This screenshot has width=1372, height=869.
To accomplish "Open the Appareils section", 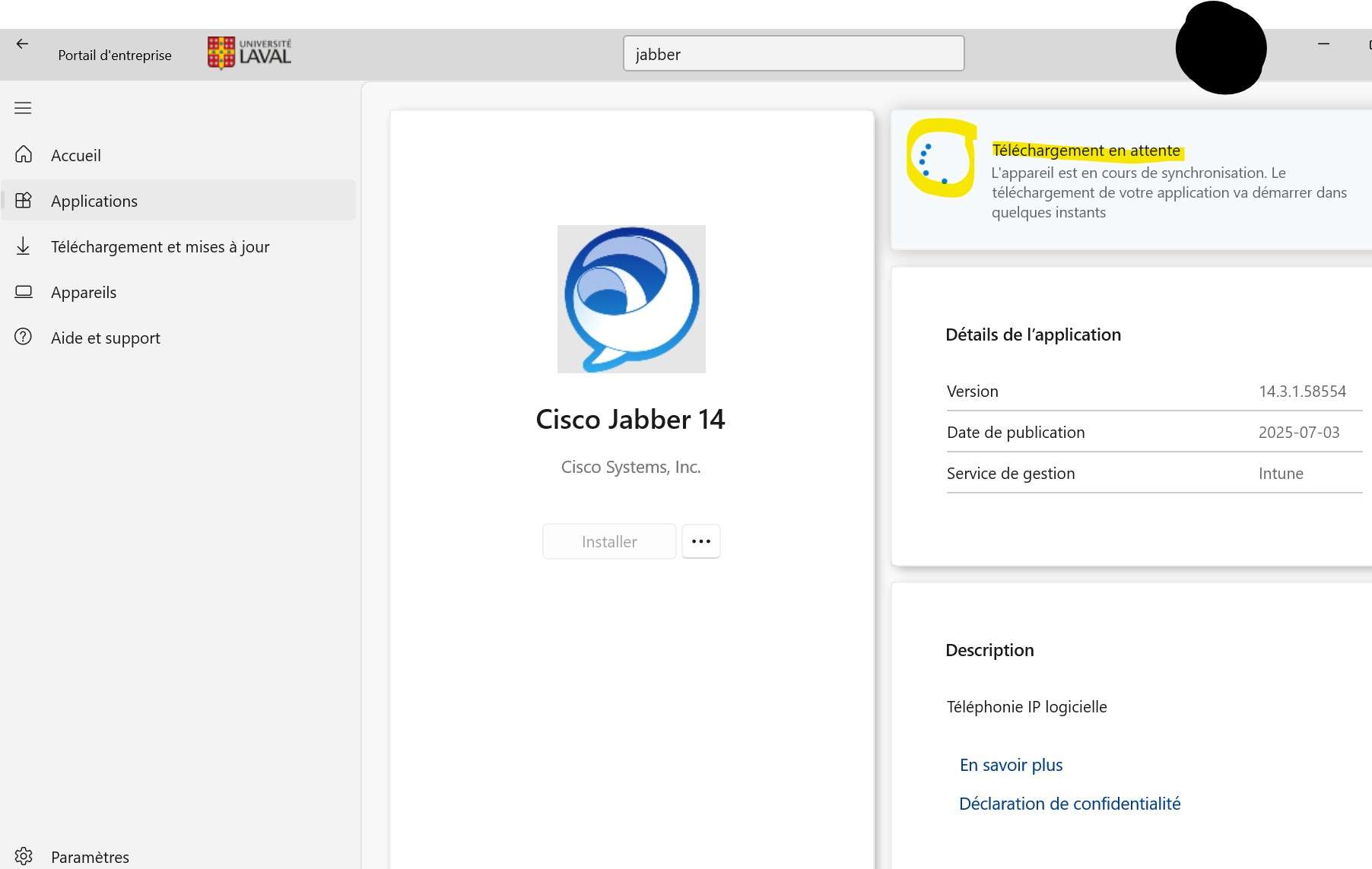I will (84, 292).
